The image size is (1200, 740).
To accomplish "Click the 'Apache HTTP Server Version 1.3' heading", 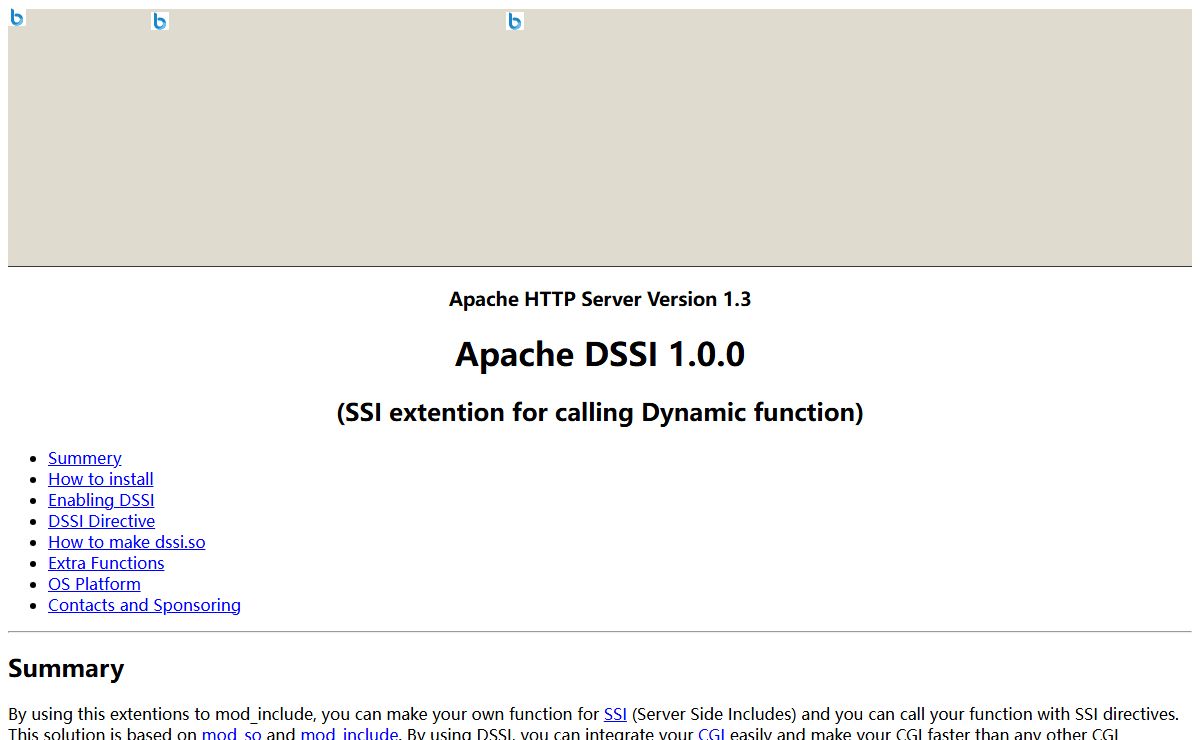I will (x=600, y=299).
